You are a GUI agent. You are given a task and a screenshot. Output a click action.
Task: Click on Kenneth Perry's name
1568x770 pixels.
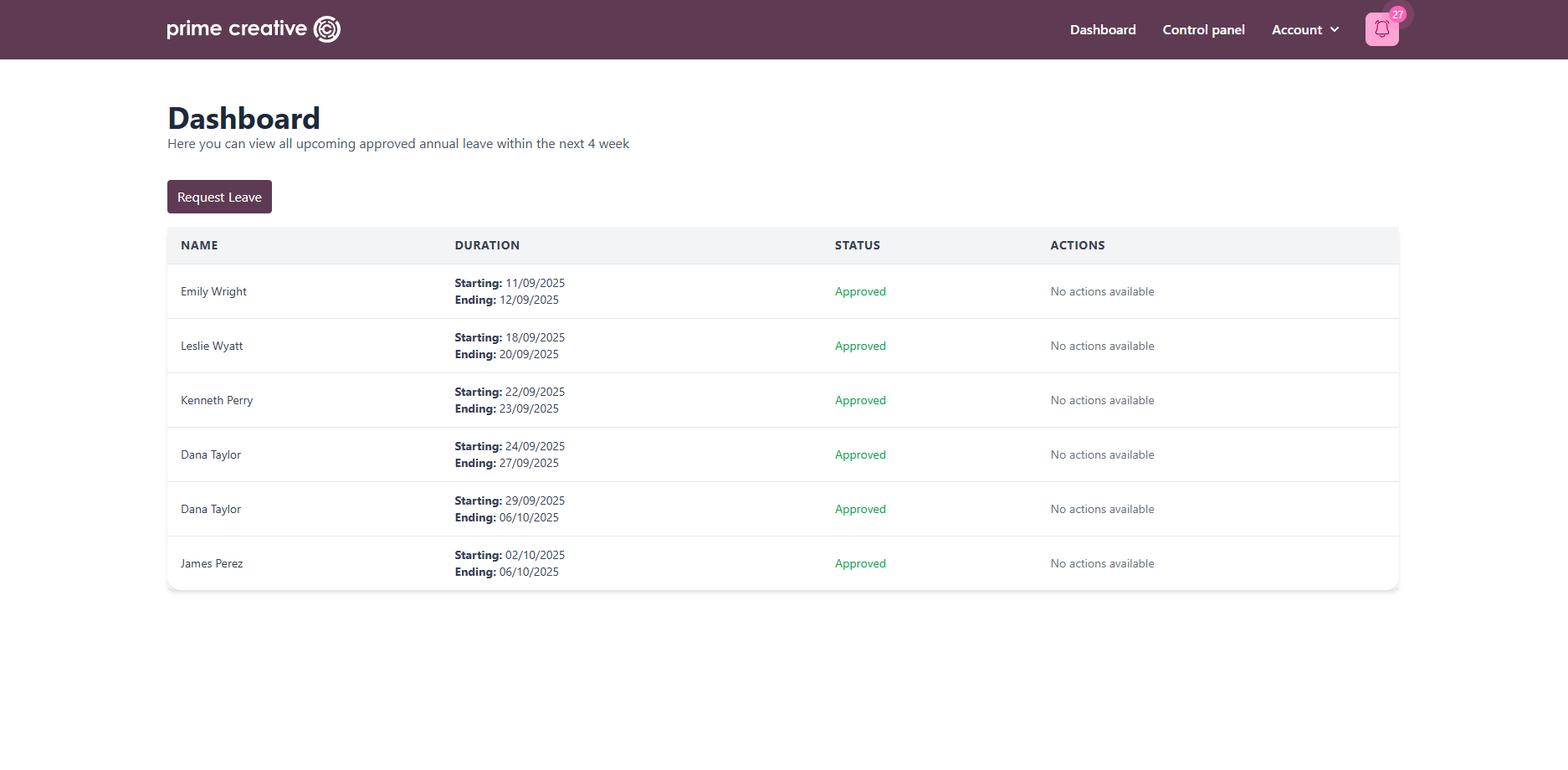(217, 400)
